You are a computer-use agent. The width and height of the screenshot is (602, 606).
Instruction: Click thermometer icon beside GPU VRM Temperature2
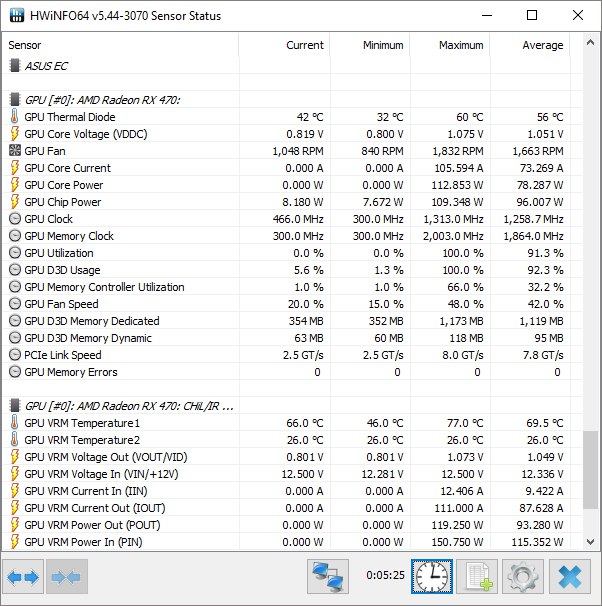coord(14,440)
